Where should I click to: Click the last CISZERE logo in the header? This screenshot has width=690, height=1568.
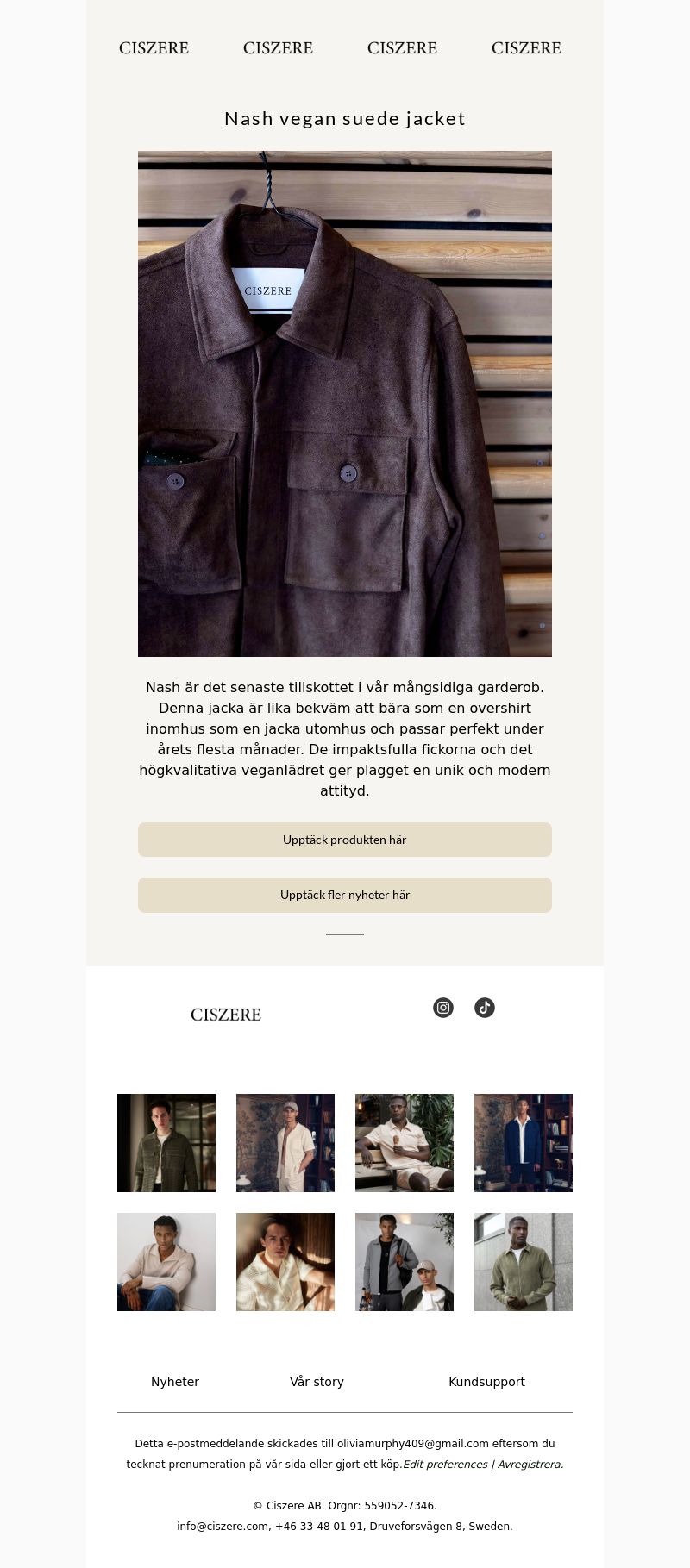526,48
